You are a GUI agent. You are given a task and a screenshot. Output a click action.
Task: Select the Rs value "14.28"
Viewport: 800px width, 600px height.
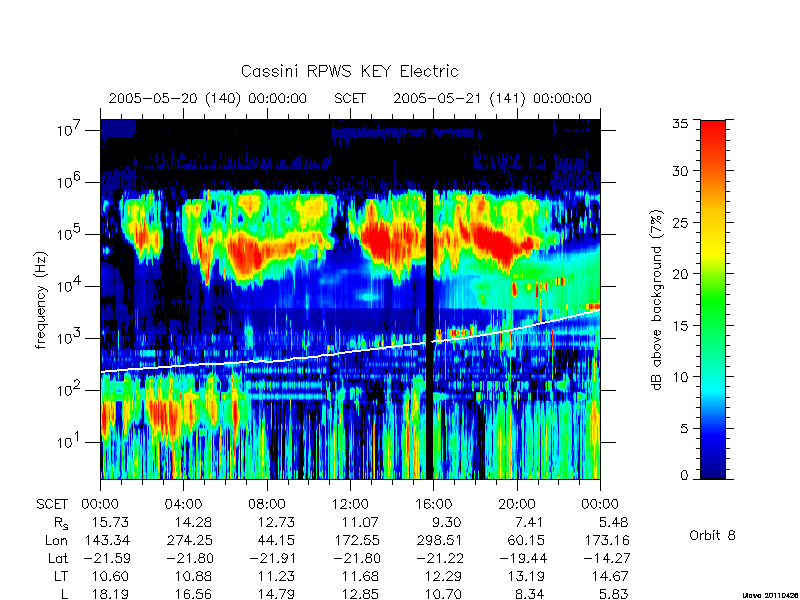click(193, 522)
